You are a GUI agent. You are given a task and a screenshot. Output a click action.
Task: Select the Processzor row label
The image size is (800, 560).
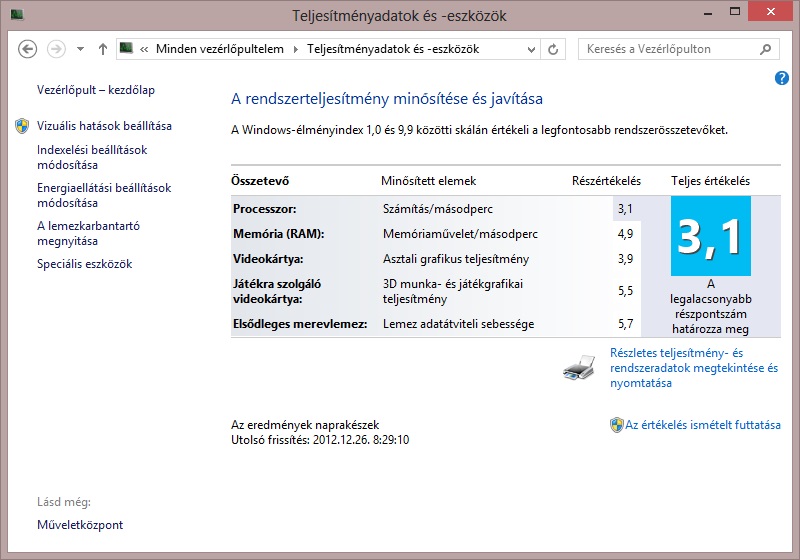pos(265,209)
